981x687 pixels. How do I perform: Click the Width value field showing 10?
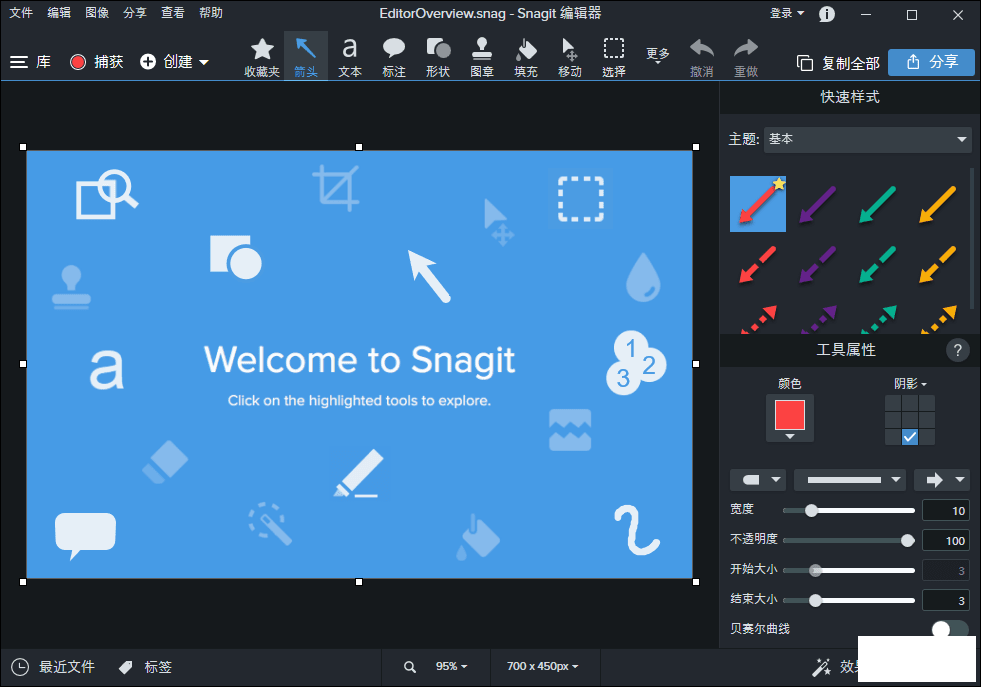point(947,511)
